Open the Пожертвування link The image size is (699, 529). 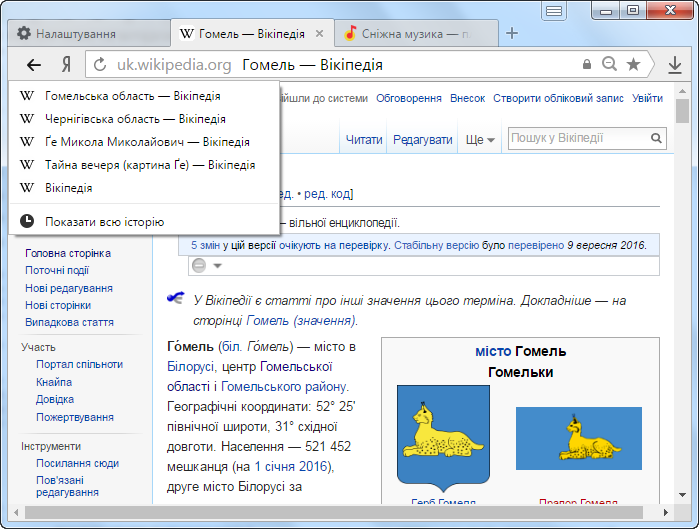click(75, 417)
